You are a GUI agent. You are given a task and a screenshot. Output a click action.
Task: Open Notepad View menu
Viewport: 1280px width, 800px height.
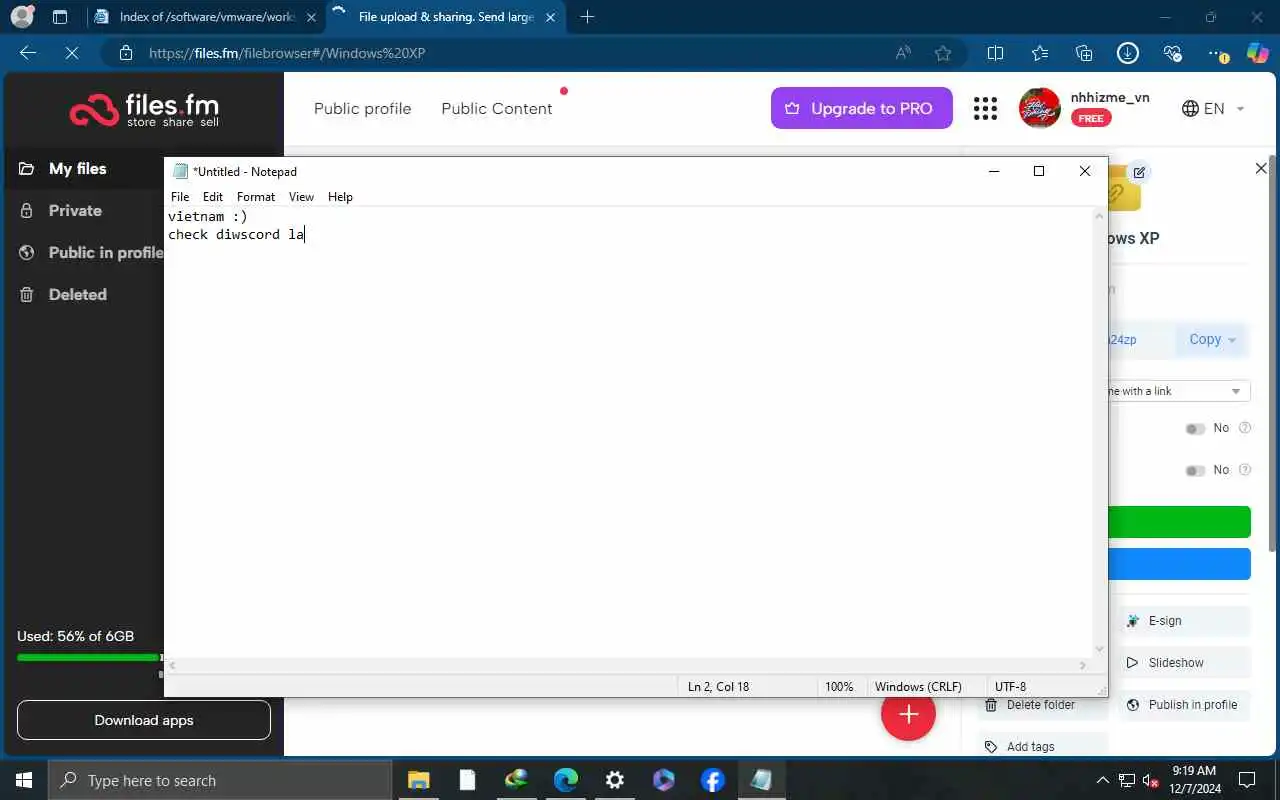[301, 197]
